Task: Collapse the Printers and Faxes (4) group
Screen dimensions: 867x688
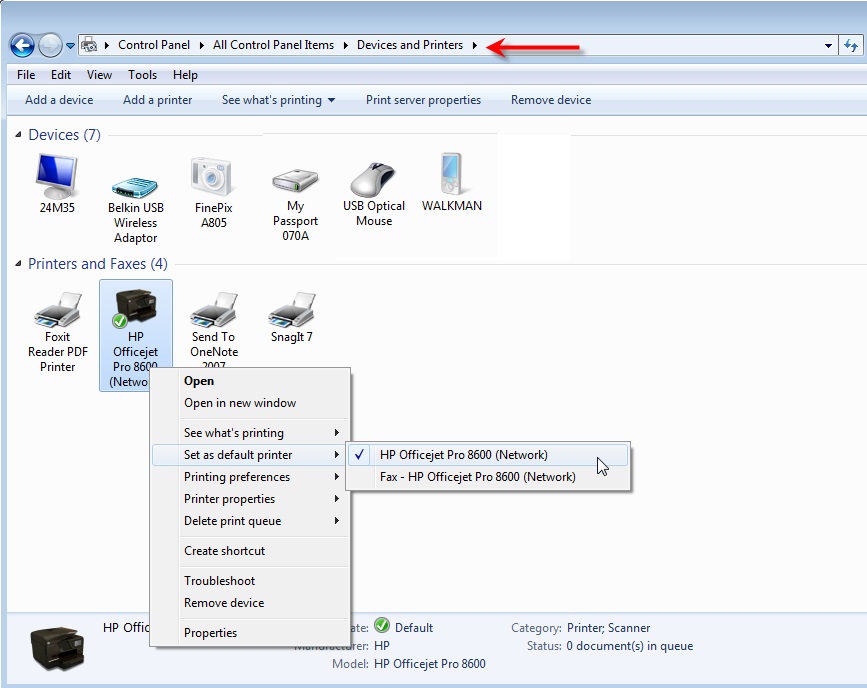Action: (x=18, y=264)
